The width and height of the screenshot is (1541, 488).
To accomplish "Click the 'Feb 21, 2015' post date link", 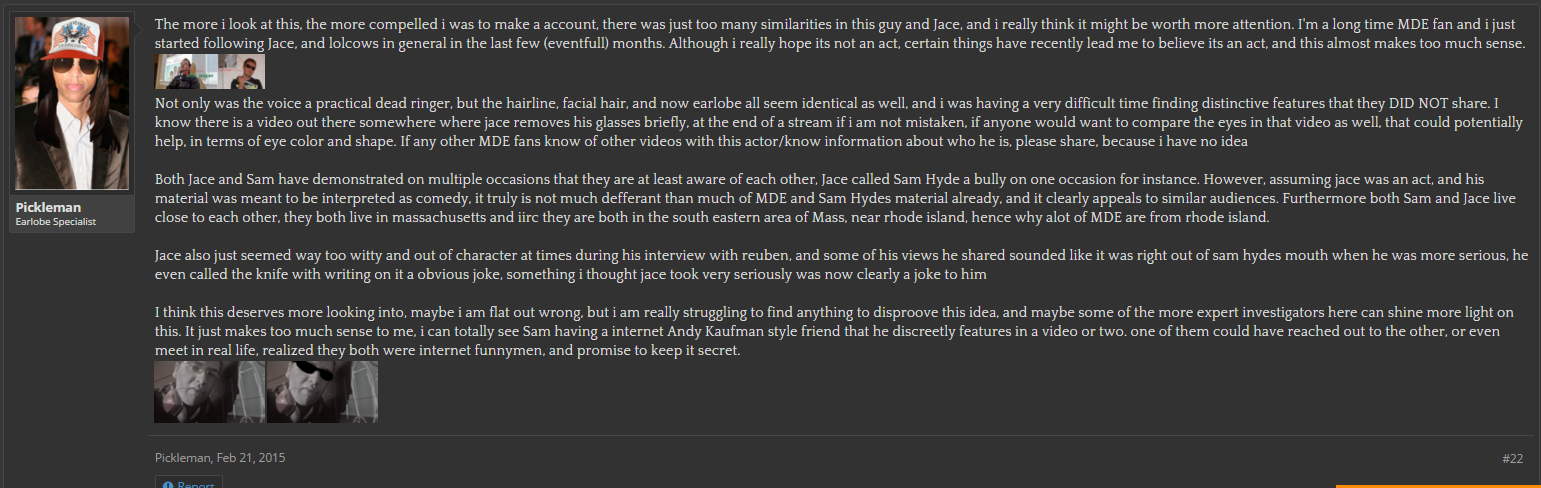I will click(x=250, y=458).
